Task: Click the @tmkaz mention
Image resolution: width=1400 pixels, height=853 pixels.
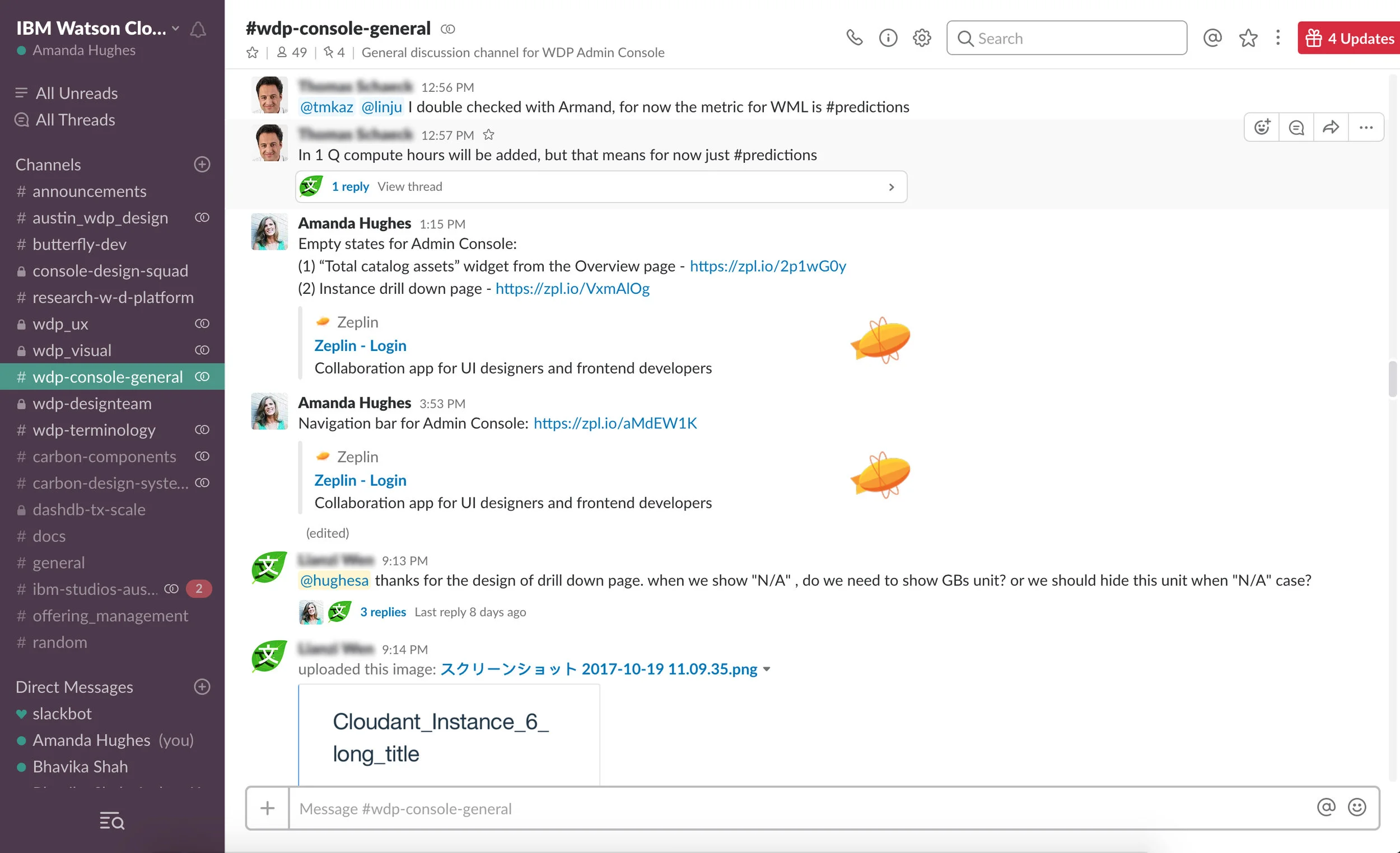Action: pyautogui.click(x=326, y=107)
